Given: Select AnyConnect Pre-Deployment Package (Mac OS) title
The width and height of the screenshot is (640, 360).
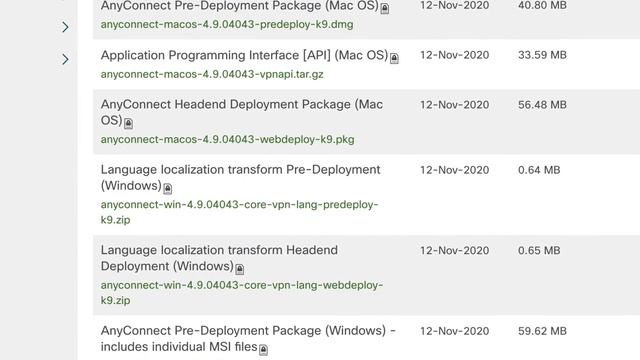Looking at the screenshot, I should click(x=240, y=6).
